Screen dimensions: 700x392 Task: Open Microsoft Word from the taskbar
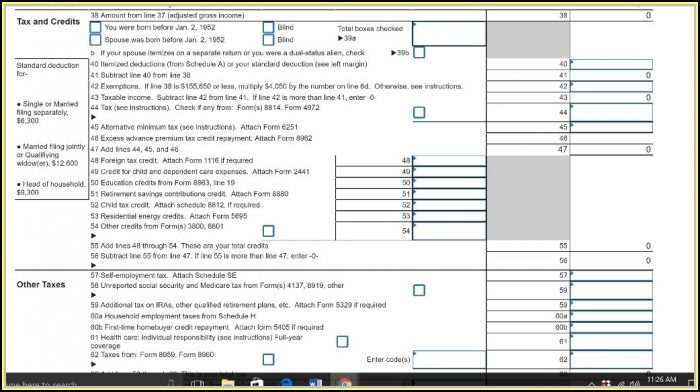[316, 383]
